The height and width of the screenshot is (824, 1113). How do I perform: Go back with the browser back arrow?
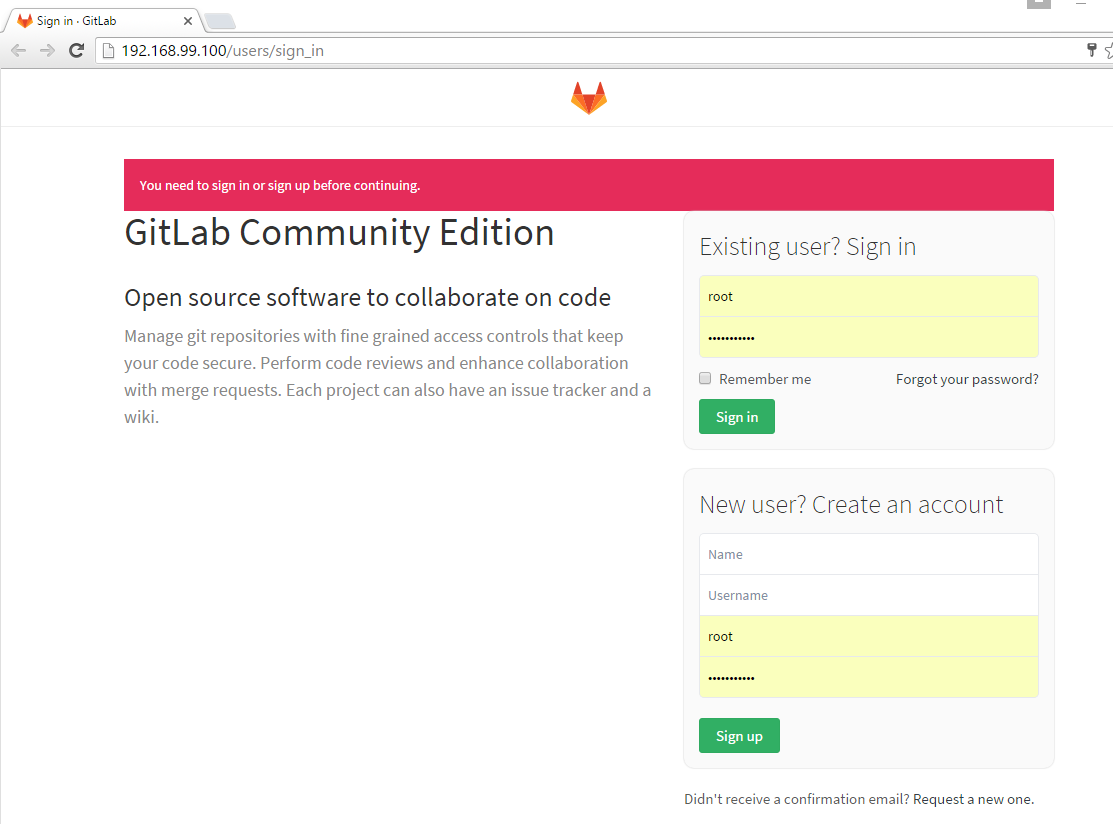pyautogui.click(x=18, y=50)
